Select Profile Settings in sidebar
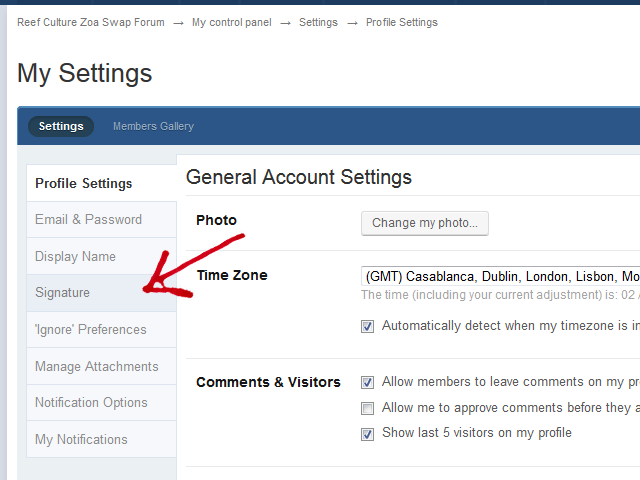The height and width of the screenshot is (480, 640). pos(83,184)
